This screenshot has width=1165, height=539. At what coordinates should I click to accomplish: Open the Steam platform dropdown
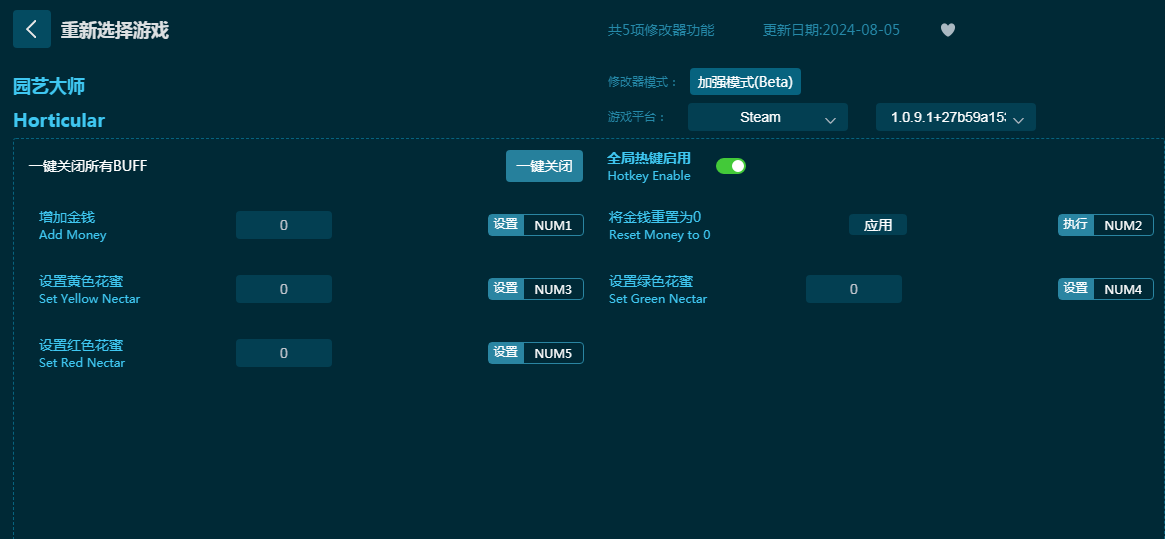(x=767, y=117)
